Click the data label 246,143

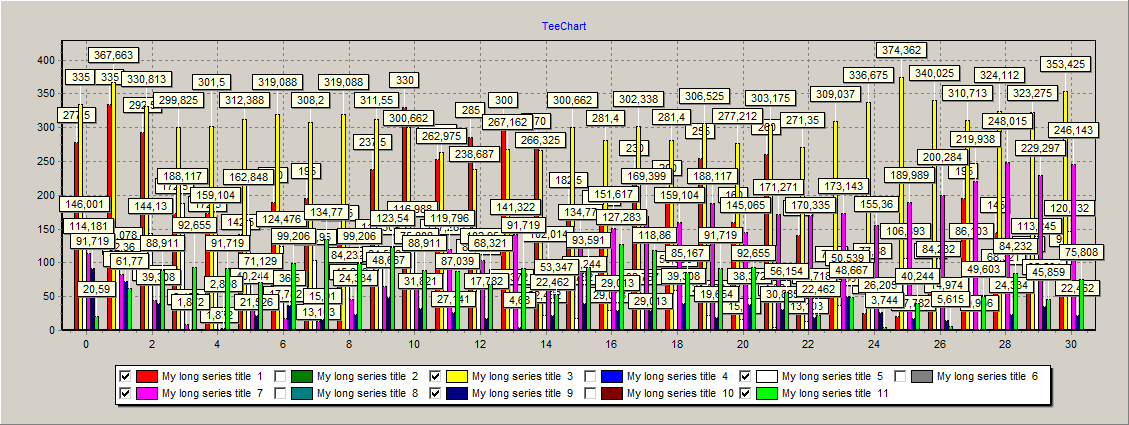pyautogui.click(x=1074, y=130)
